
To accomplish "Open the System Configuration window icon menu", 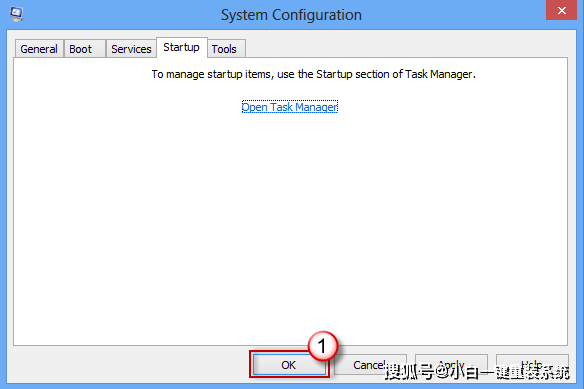I will click(x=16, y=14).
